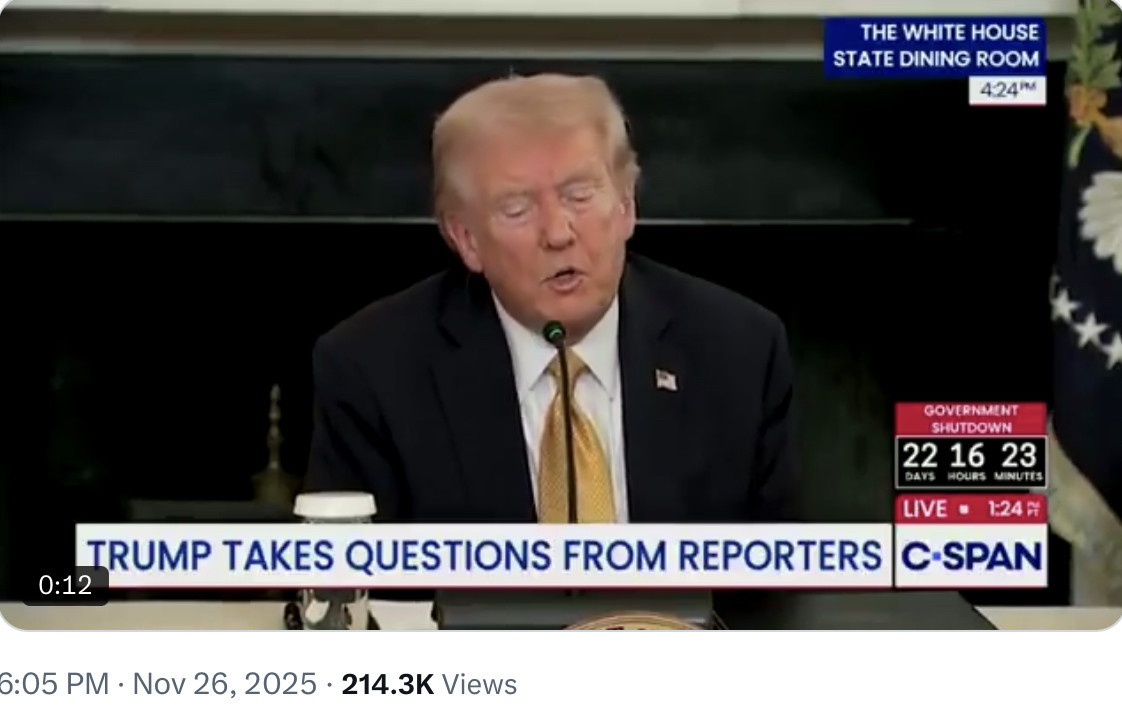Click the Trump Takes Questions headline banner

point(484,556)
